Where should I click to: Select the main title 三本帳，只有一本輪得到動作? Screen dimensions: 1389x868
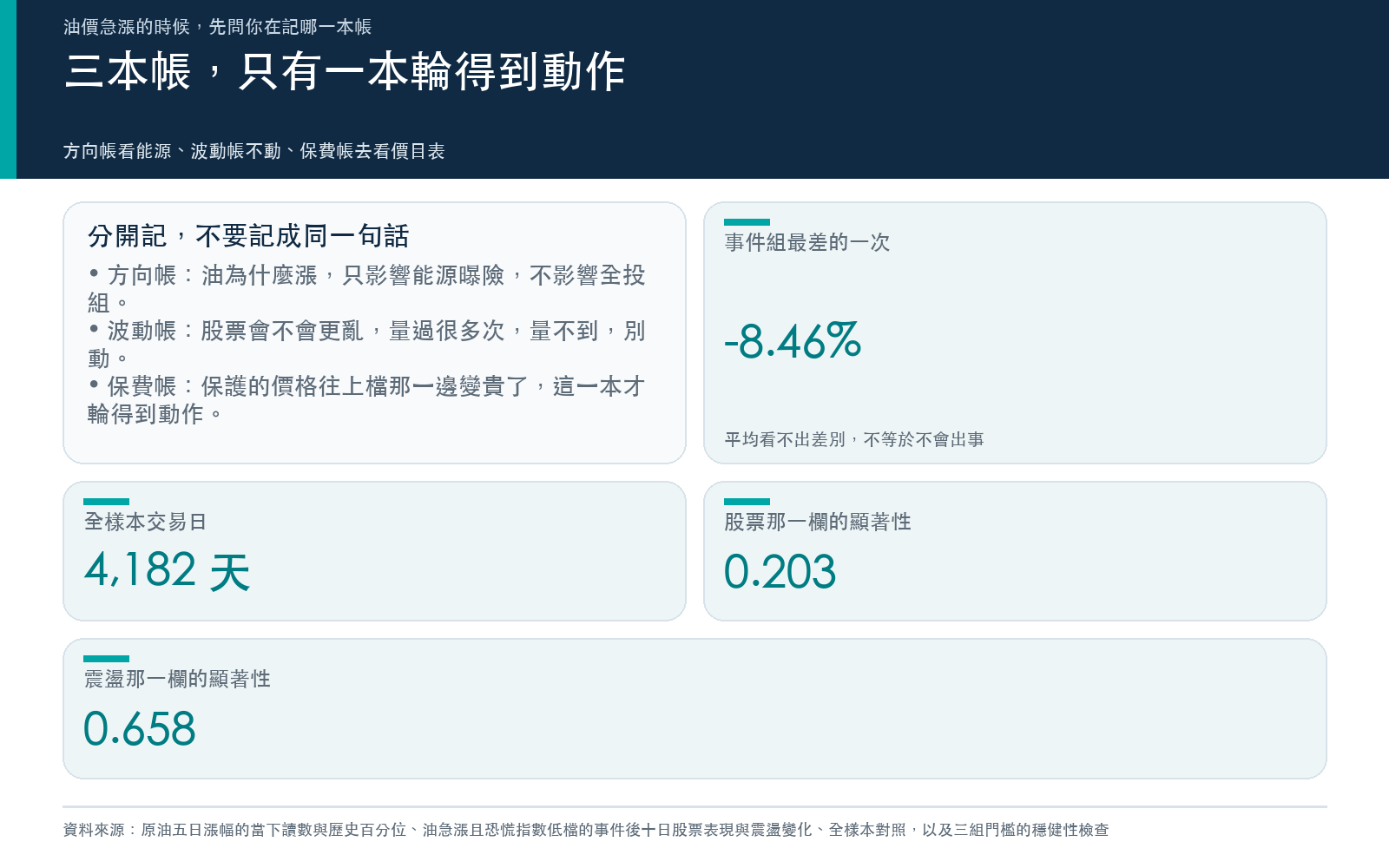click(x=345, y=71)
